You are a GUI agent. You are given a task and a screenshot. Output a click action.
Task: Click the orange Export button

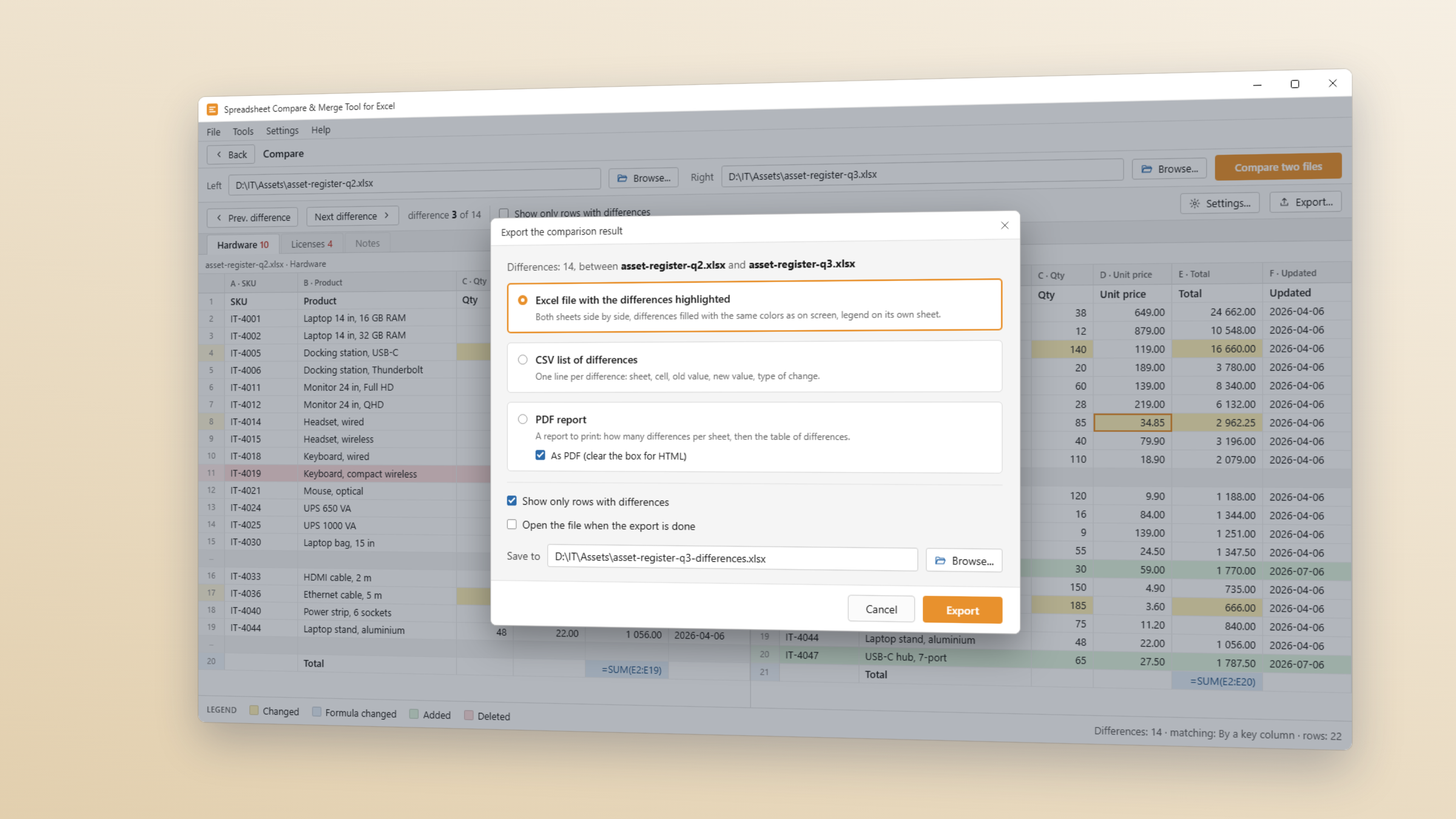pyautogui.click(x=962, y=610)
